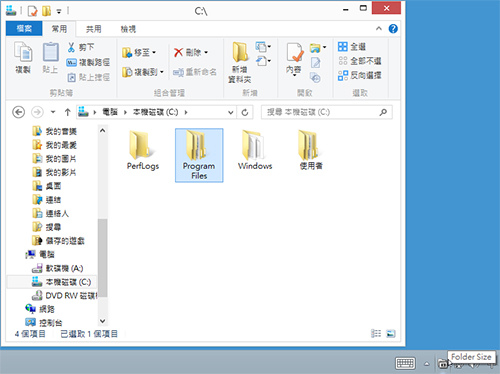Click the Cut (剪下) scissors command
500x374 pixels.
coord(81,47)
